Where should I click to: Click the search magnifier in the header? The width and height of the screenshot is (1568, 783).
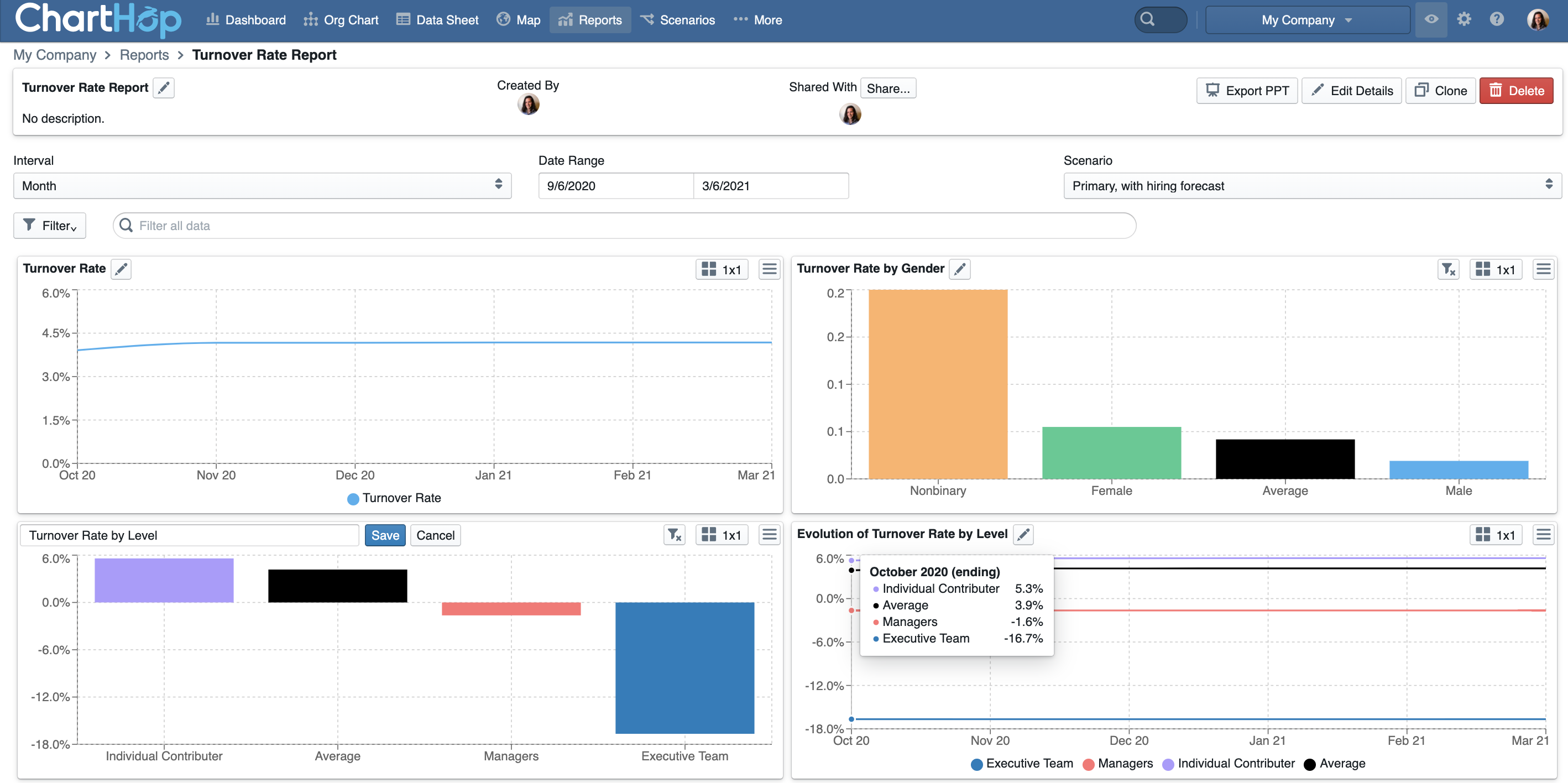click(x=1147, y=19)
